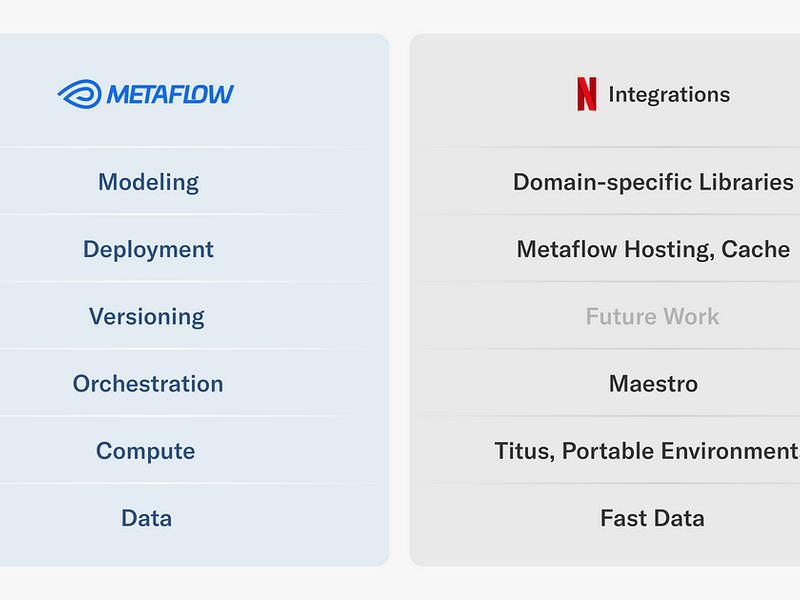This screenshot has height=600, width=800.
Task: Open Domain-specific Libraries entry
Action: pos(653,182)
